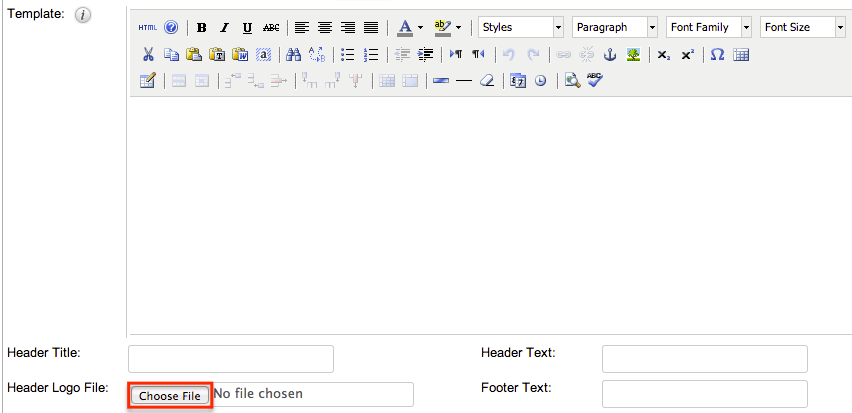
Task: Open the preview magnifier icon
Action: pos(572,81)
